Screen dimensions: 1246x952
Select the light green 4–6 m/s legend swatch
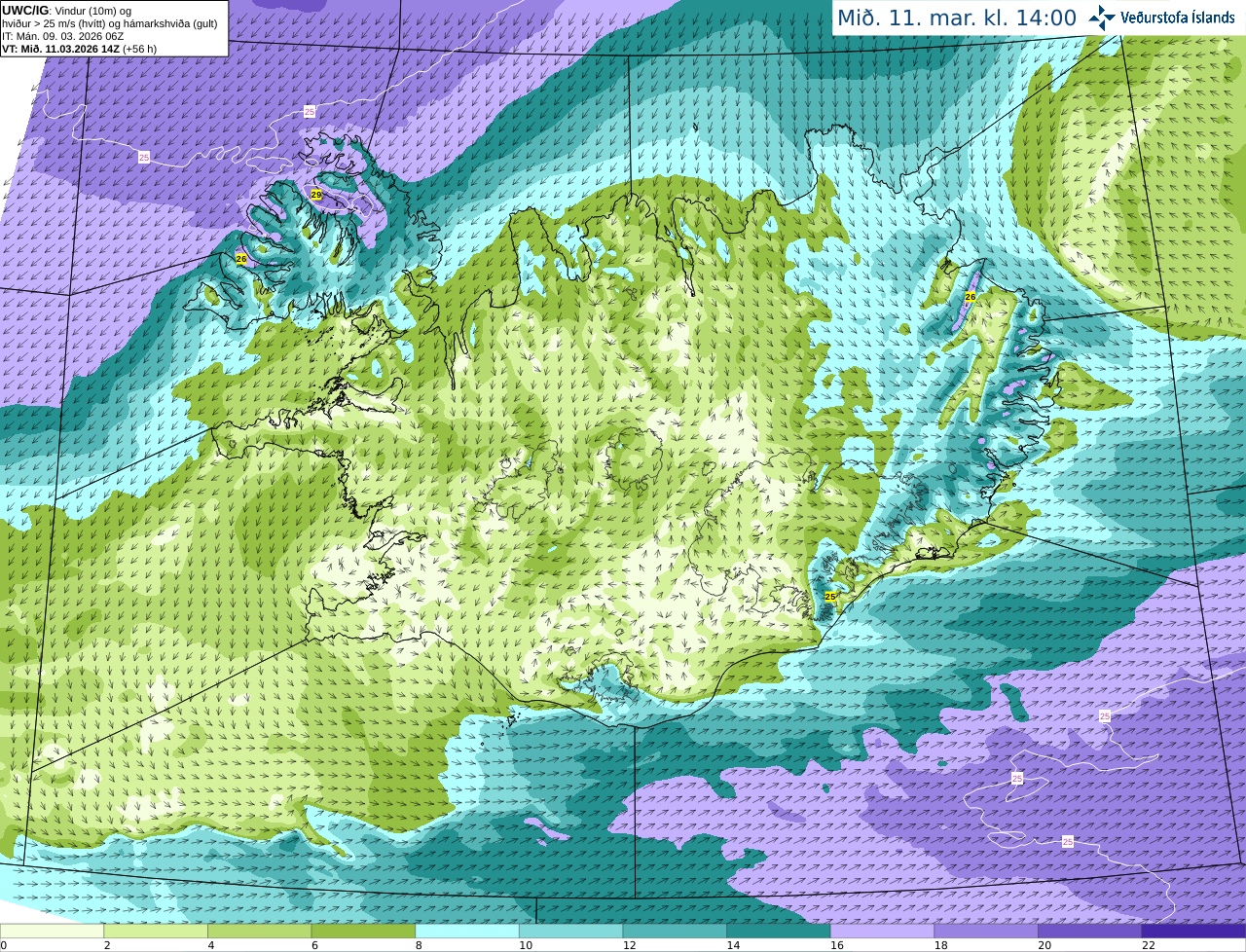[260, 931]
